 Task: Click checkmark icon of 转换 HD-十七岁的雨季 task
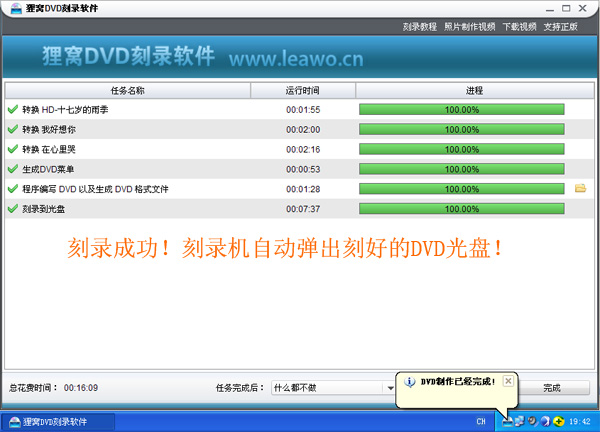coord(13,109)
